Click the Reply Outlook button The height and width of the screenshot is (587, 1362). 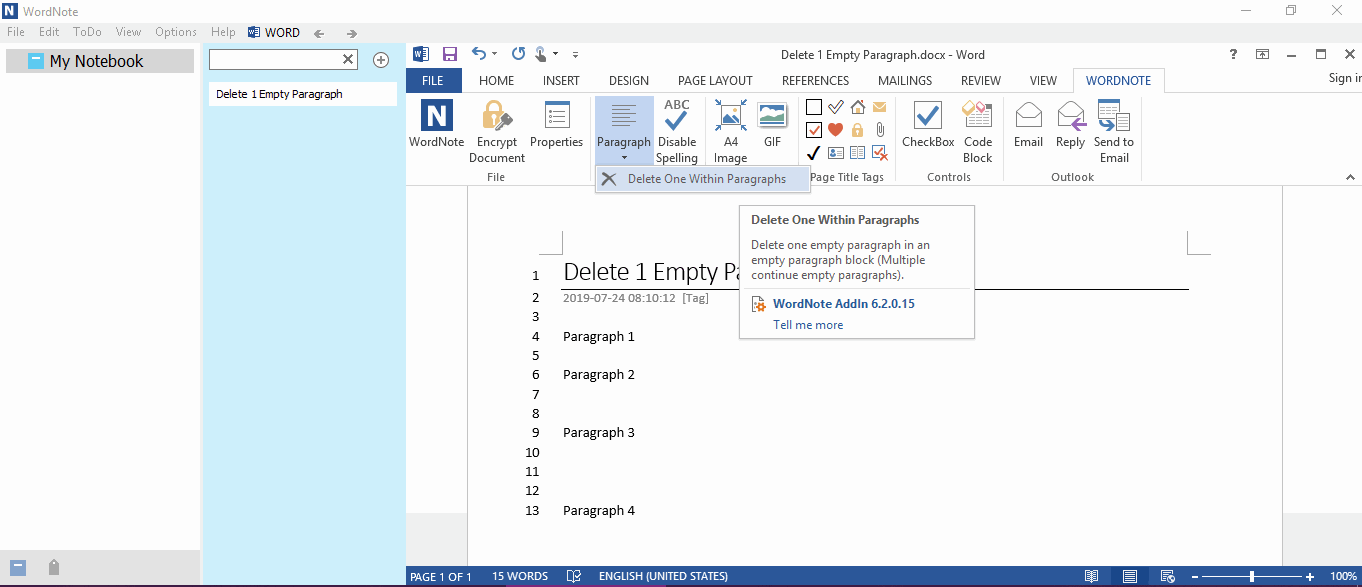[x=1070, y=124]
